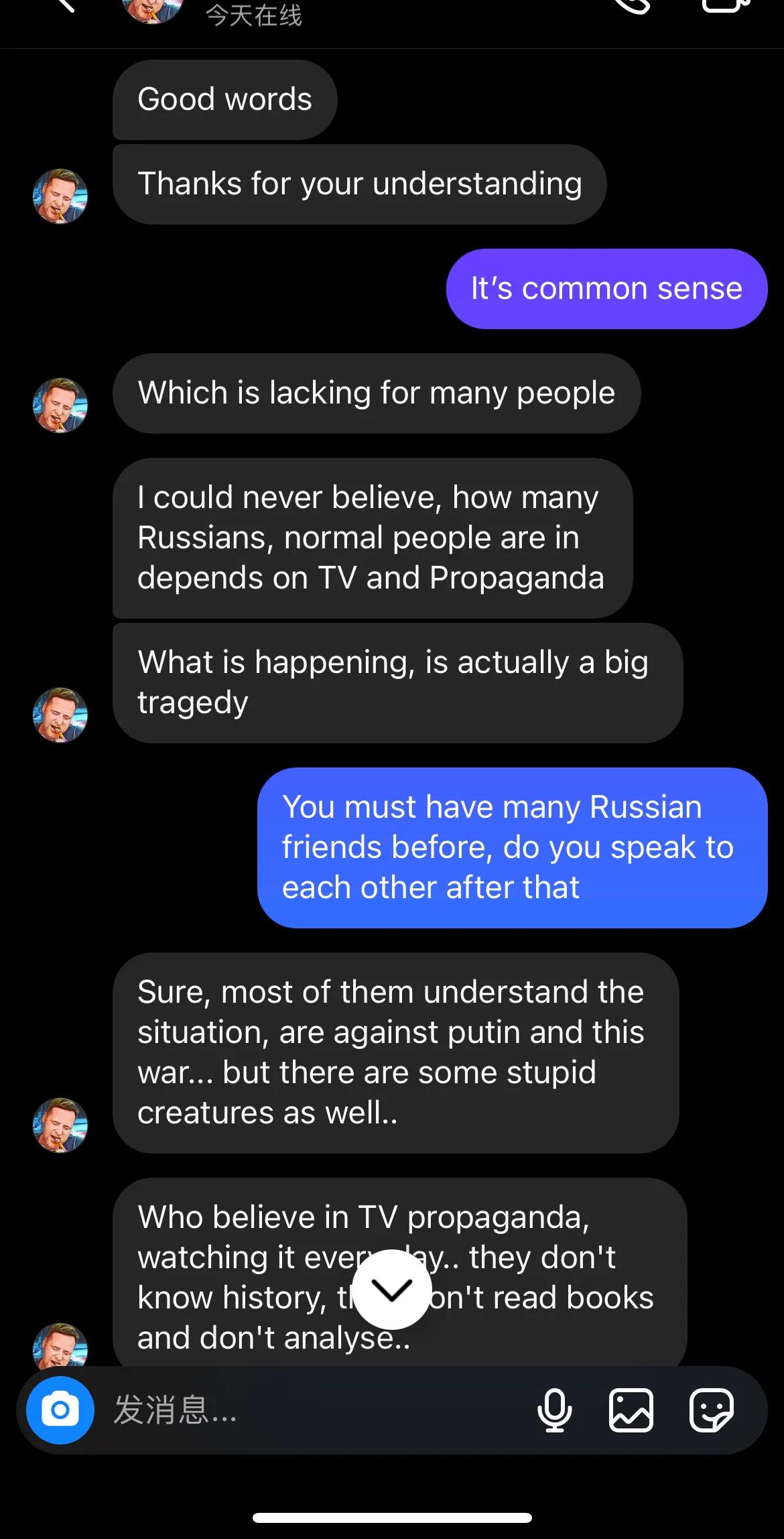
Task: Tap the 今天在线 status text
Action: pyautogui.click(x=253, y=15)
